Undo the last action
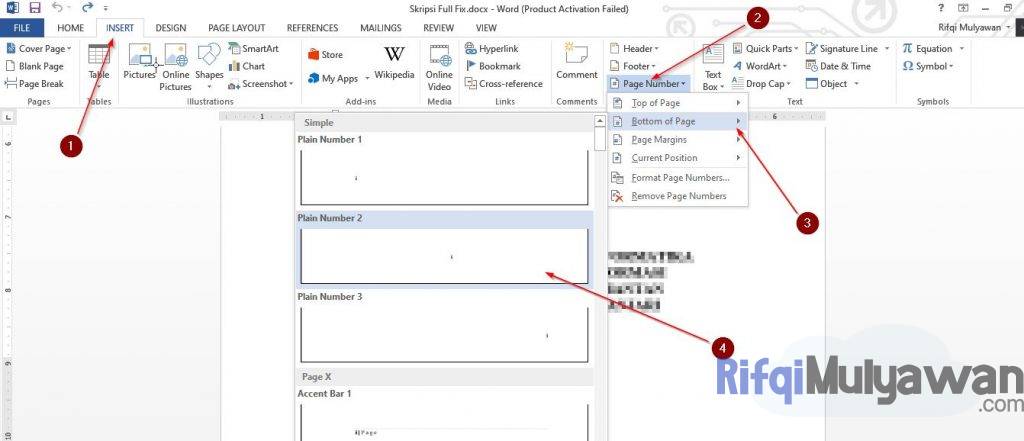This screenshot has height=441, width=1024. point(57,8)
